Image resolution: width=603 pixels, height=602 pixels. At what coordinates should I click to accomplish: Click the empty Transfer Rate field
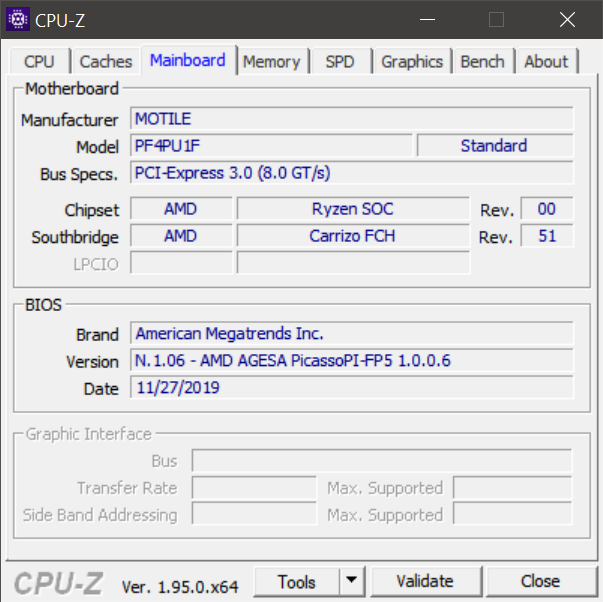(x=254, y=487)
